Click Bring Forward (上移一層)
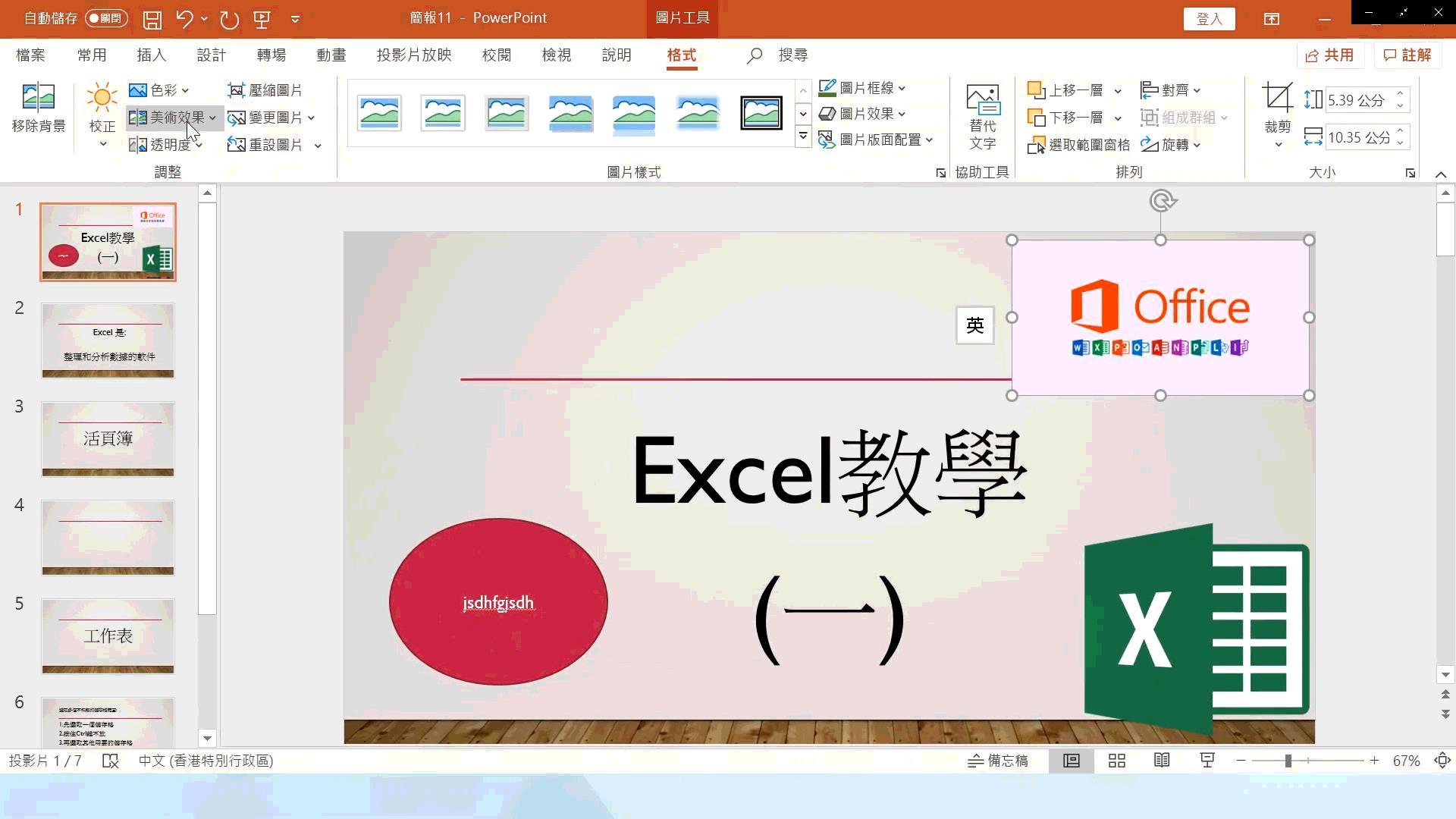 click(x=1066, y=90)
